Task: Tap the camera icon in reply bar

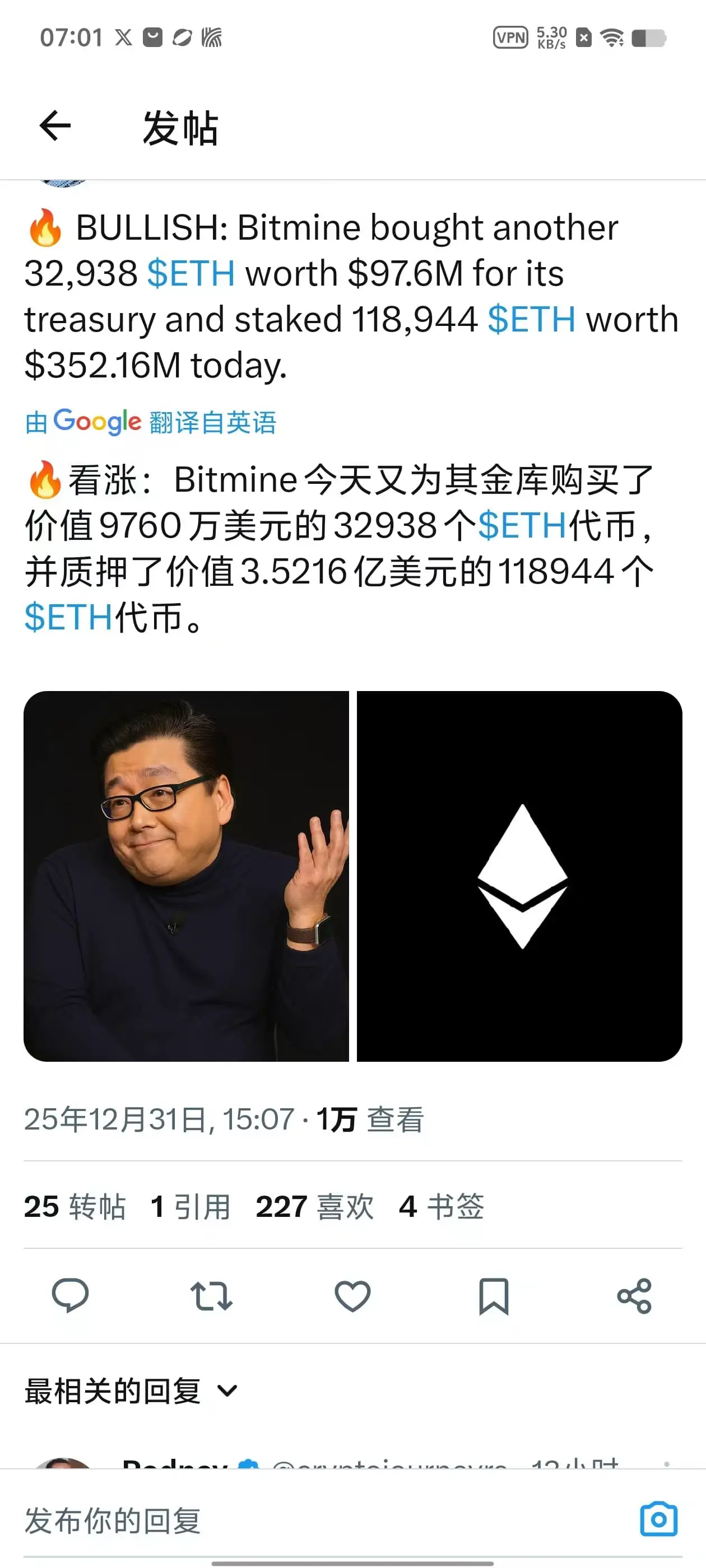Action: pos(658,1519)
